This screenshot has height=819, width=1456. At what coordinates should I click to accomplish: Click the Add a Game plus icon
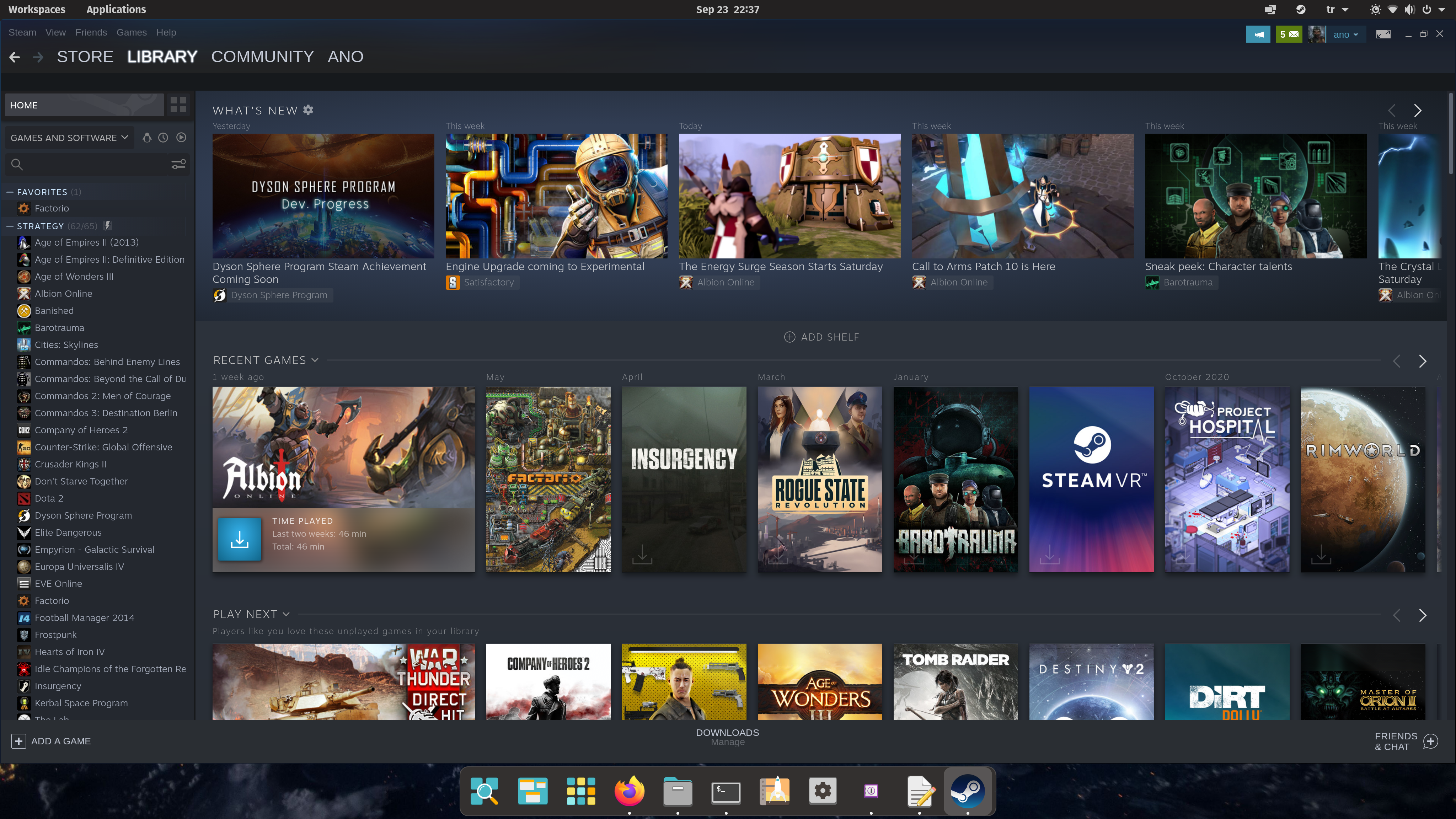[18, 741]
